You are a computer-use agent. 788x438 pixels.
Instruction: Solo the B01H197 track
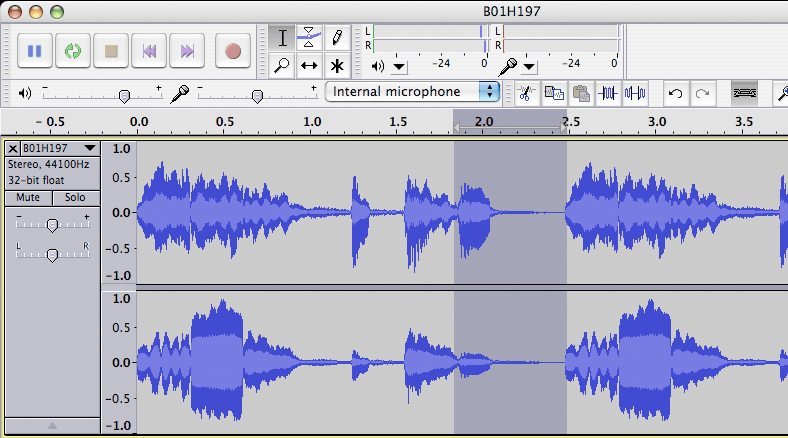point(75,197)
